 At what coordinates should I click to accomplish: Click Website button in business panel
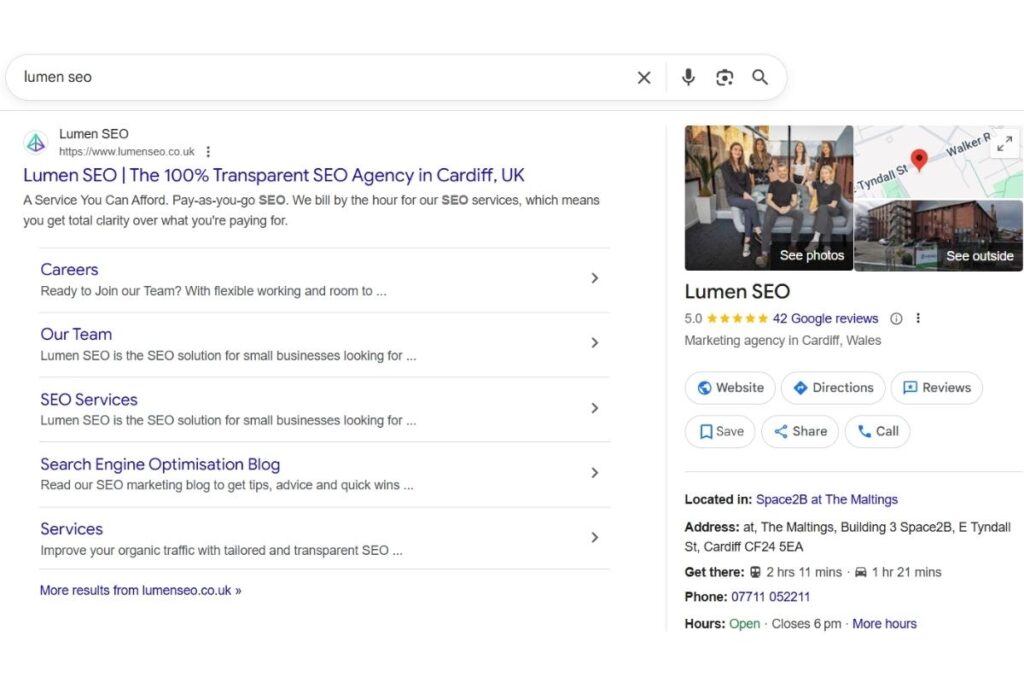[x=730, y=388]
